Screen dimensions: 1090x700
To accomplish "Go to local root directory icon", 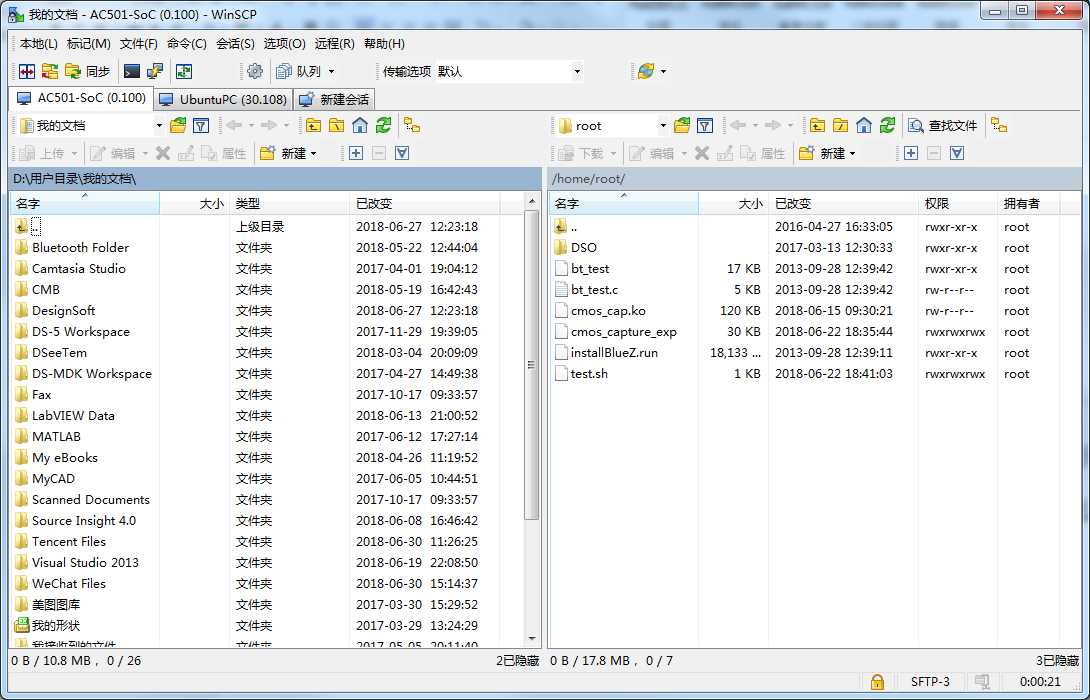I will pyautogui.click(x=336, y=125).
